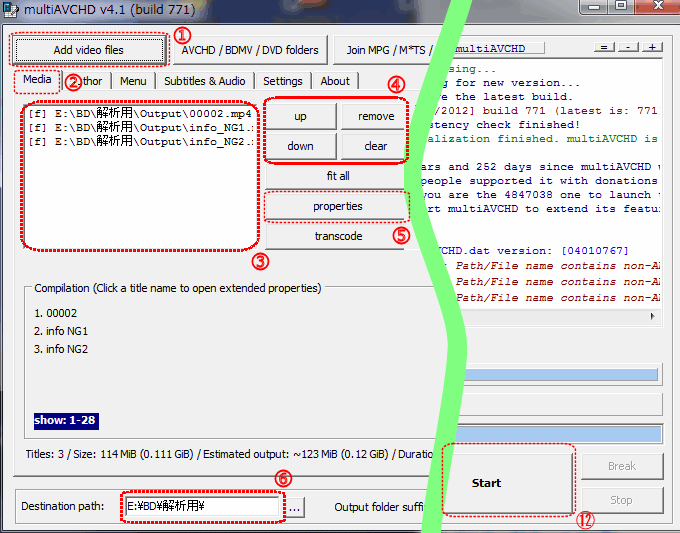Go to the Settings tab
This screenshot has width=680, height=533.
(x=283, y=81)
